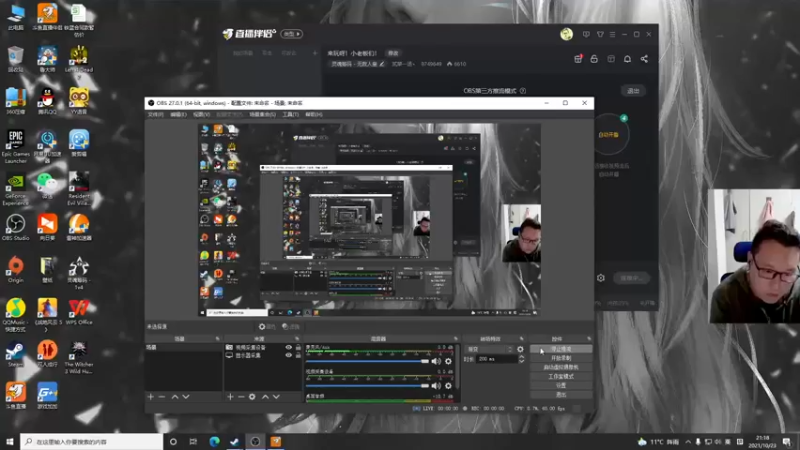Viewport: 800px width, 450px height.
Task: Remove scene with the minus icon
Action: (162, 396)
